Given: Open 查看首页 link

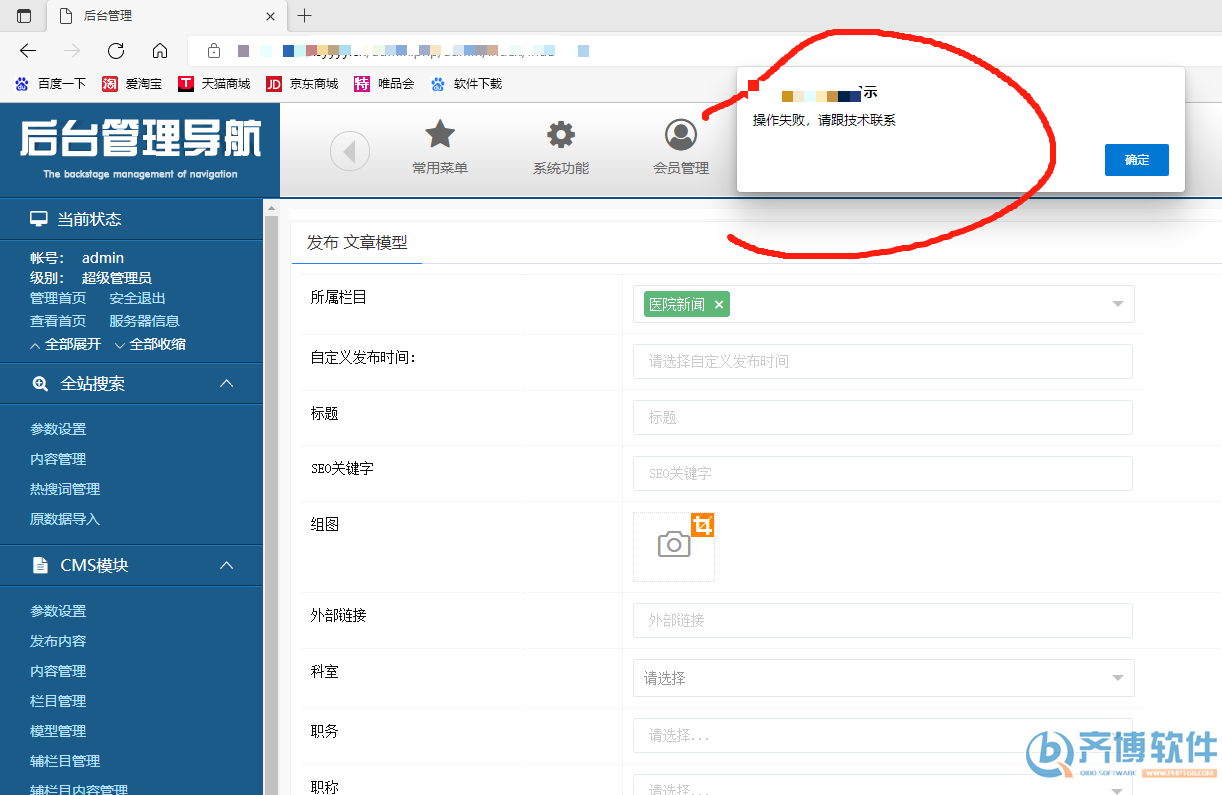Looking at the screenshot, I should [58, 321].
